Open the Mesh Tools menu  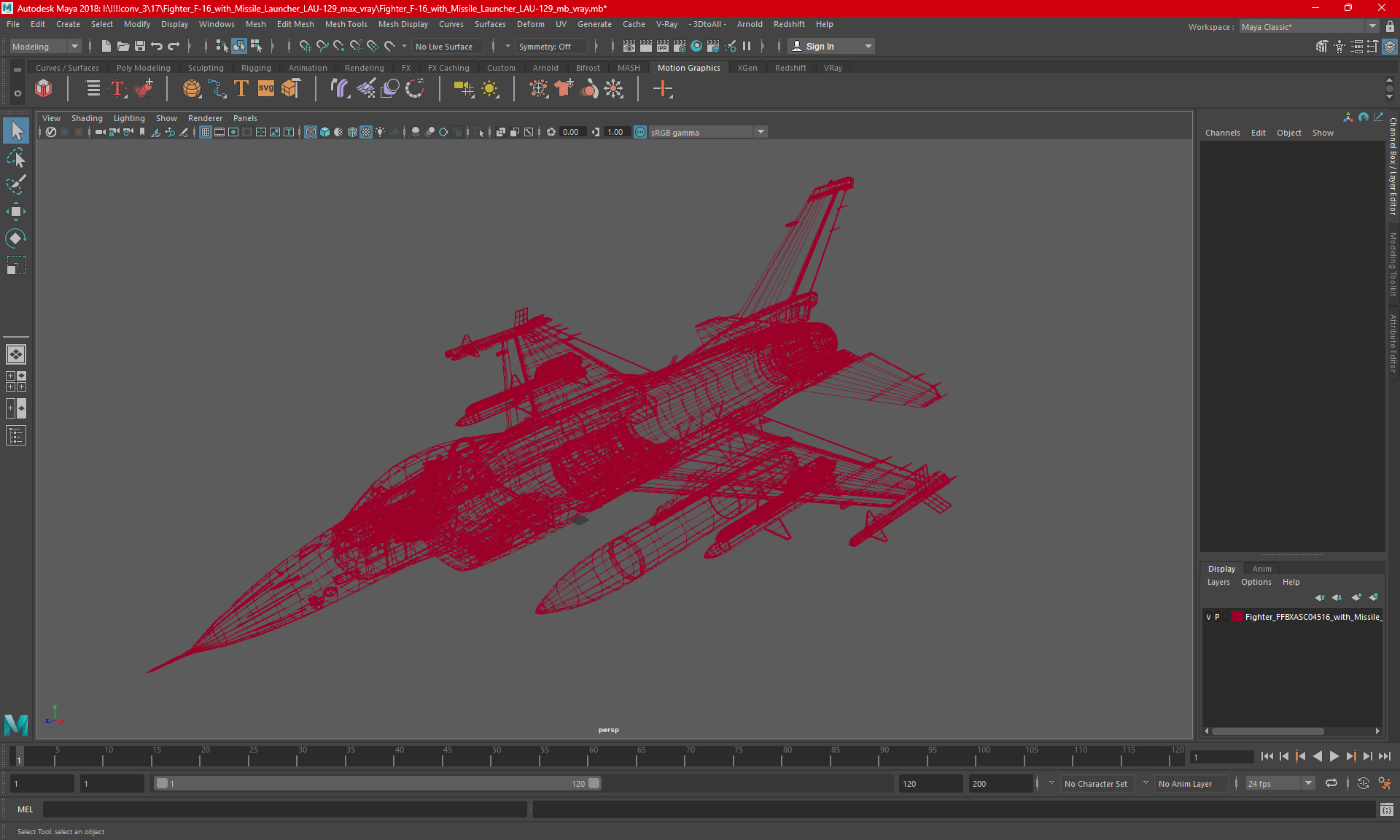pyautogui.click(x=346, y=24)
